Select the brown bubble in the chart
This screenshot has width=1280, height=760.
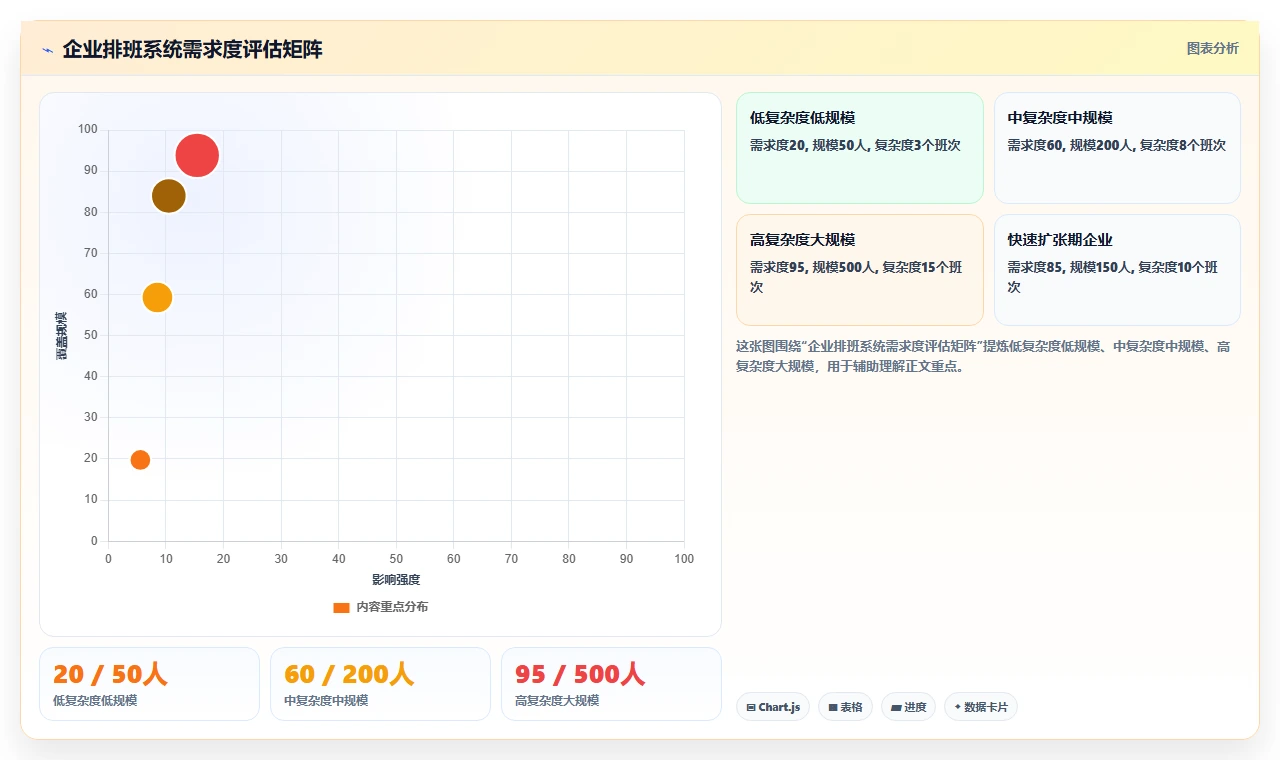169,196
